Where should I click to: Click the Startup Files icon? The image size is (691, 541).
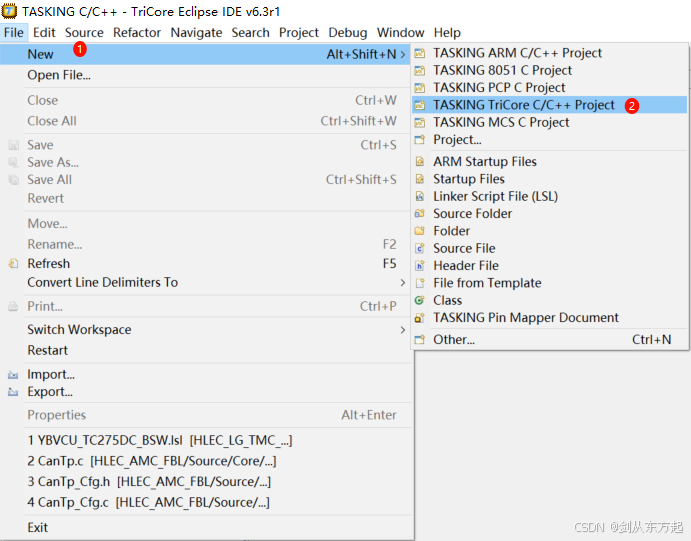420,179
